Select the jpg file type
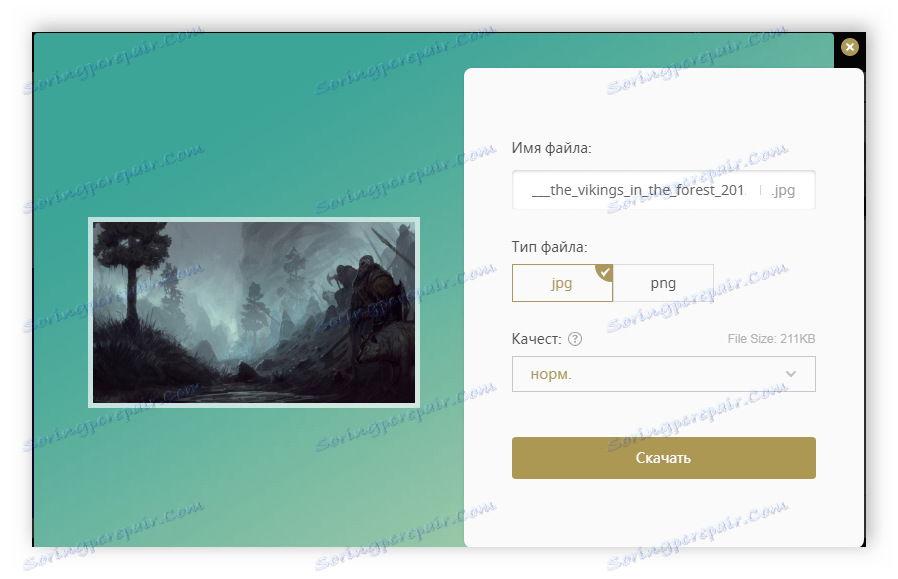Screen dimensions: 898x579 pos(562,283)
